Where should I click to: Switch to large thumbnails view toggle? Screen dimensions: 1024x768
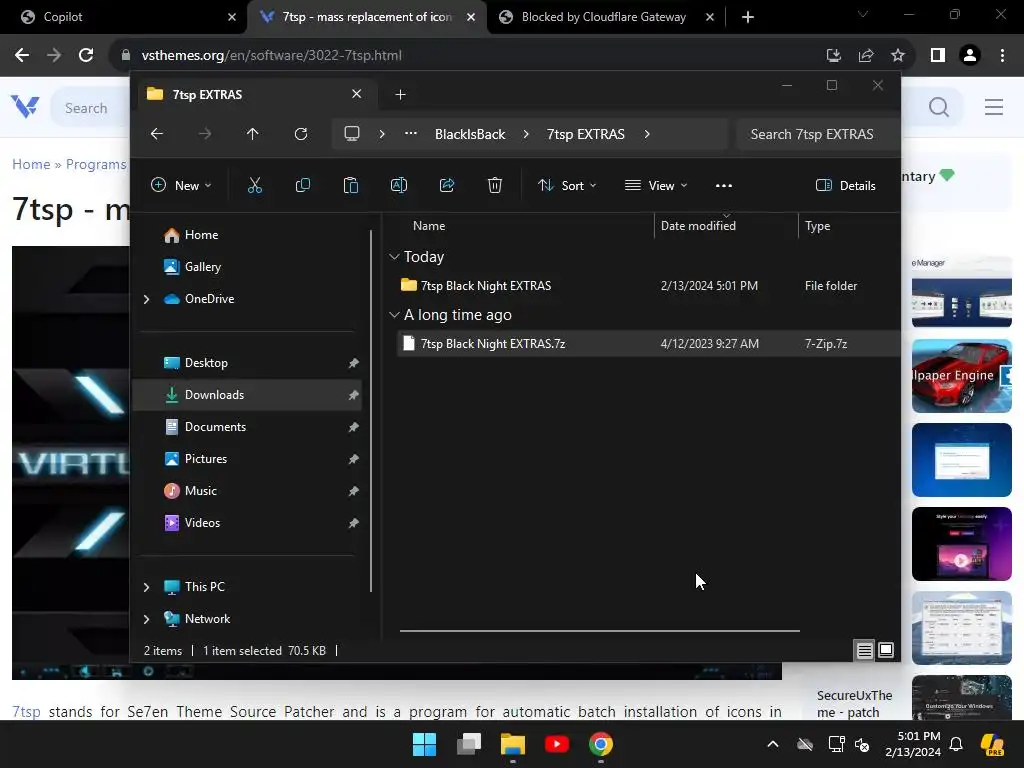[x=886, y=650]
